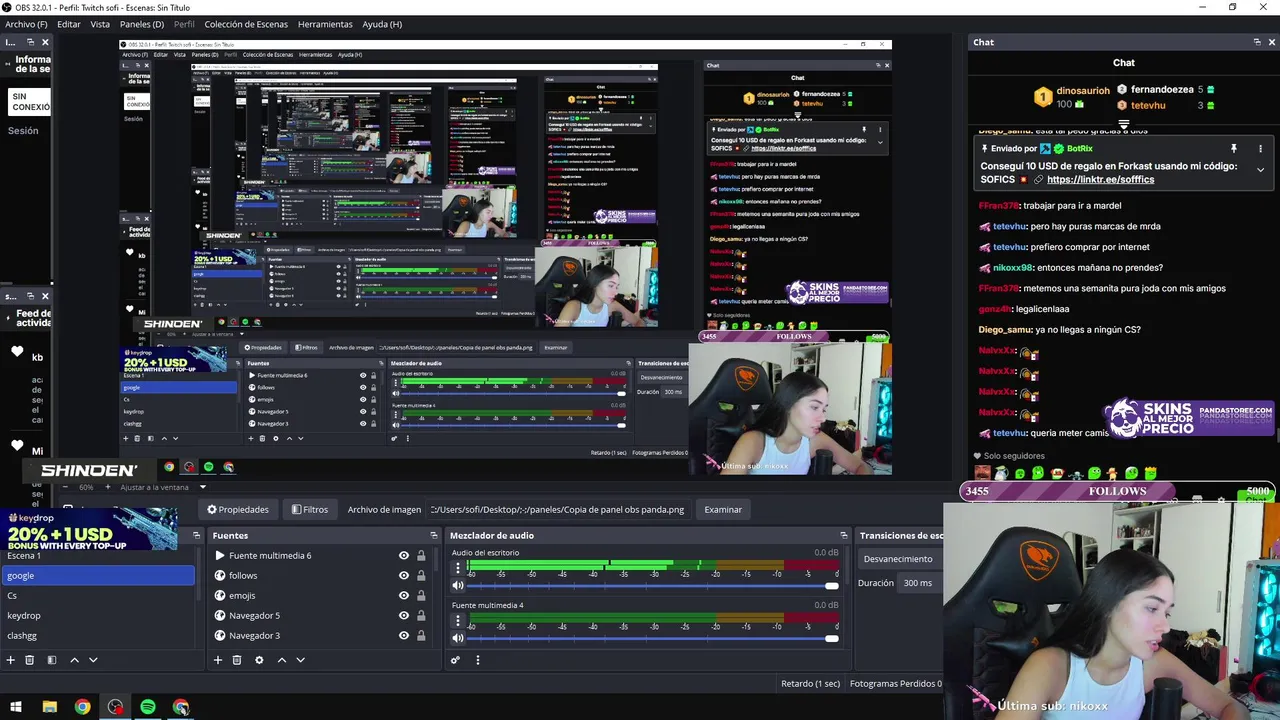Image resolution: width=1280 pixels, height=720 pixels.
Task: Hide the follows source
Action: [x=404, y=576]
